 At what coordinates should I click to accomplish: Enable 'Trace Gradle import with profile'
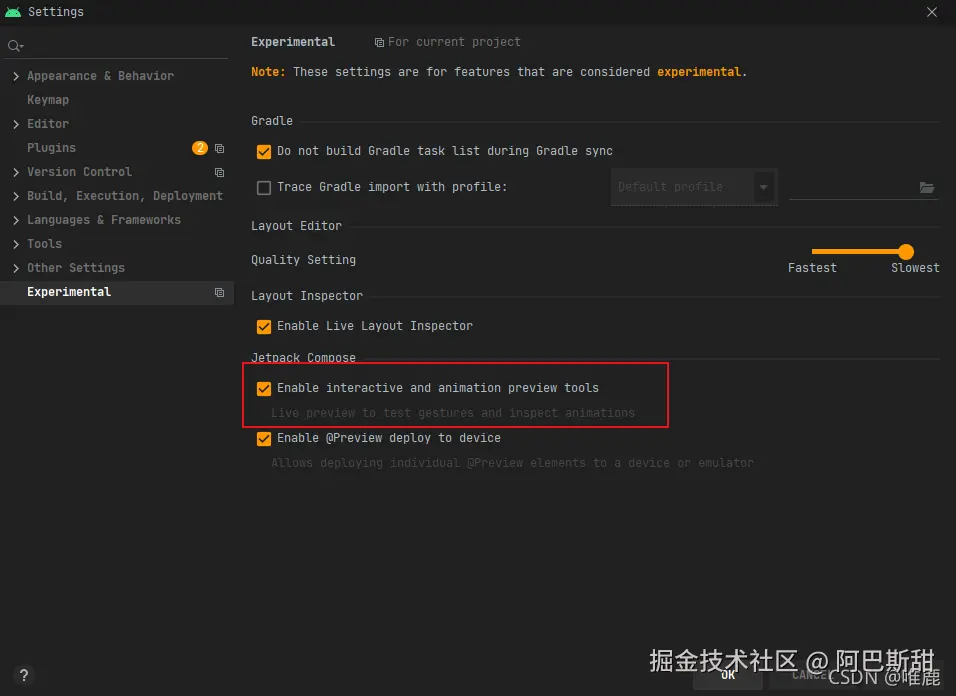coord(263,187)
